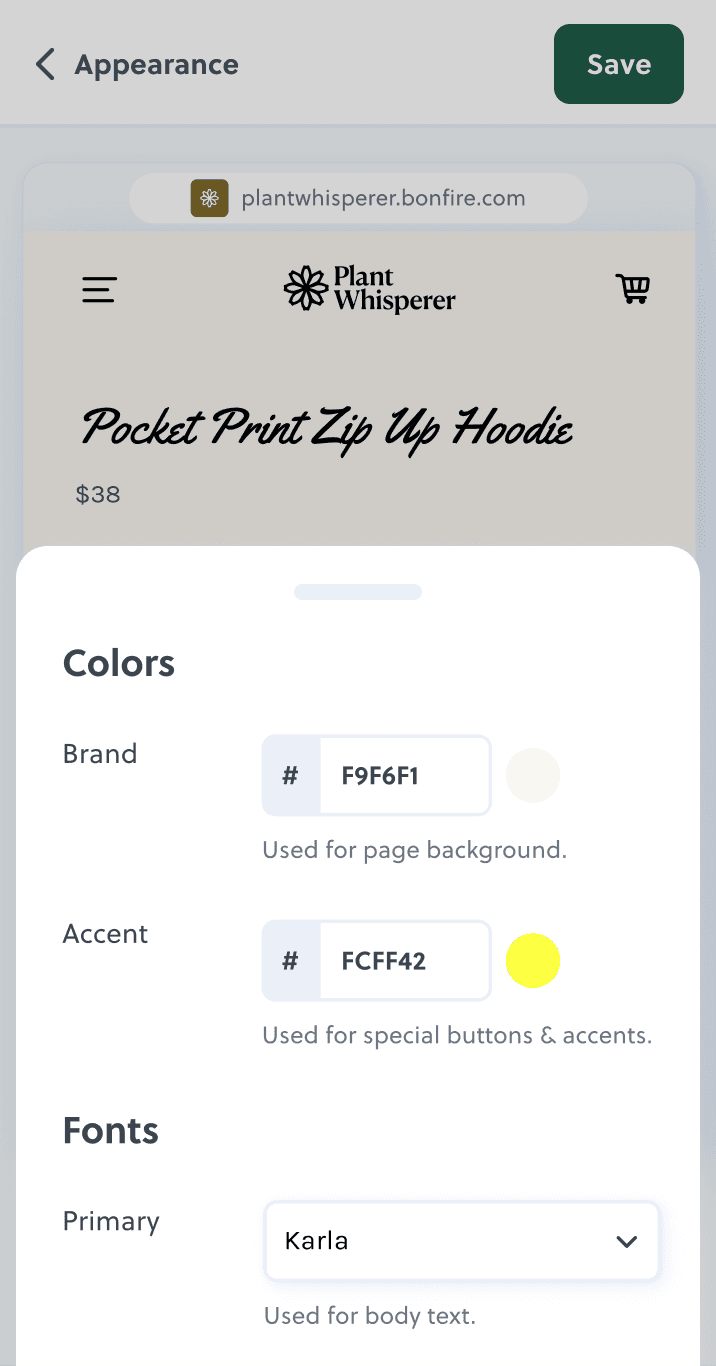The height and width of the screenshot is (1366, 716).
Task: Click the favicon in the store URL bar
Action: coord(209,198)
